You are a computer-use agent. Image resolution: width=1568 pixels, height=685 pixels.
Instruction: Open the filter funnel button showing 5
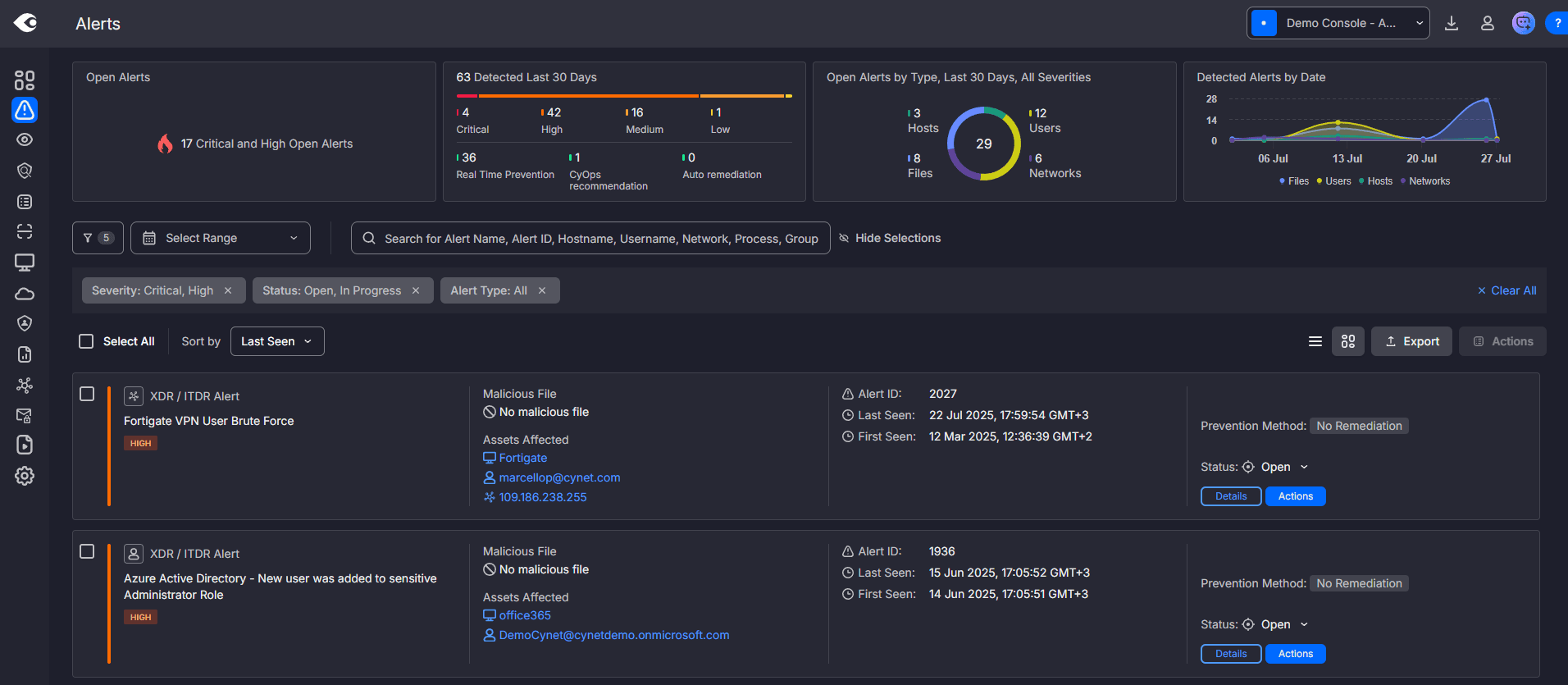pos(98,238)
